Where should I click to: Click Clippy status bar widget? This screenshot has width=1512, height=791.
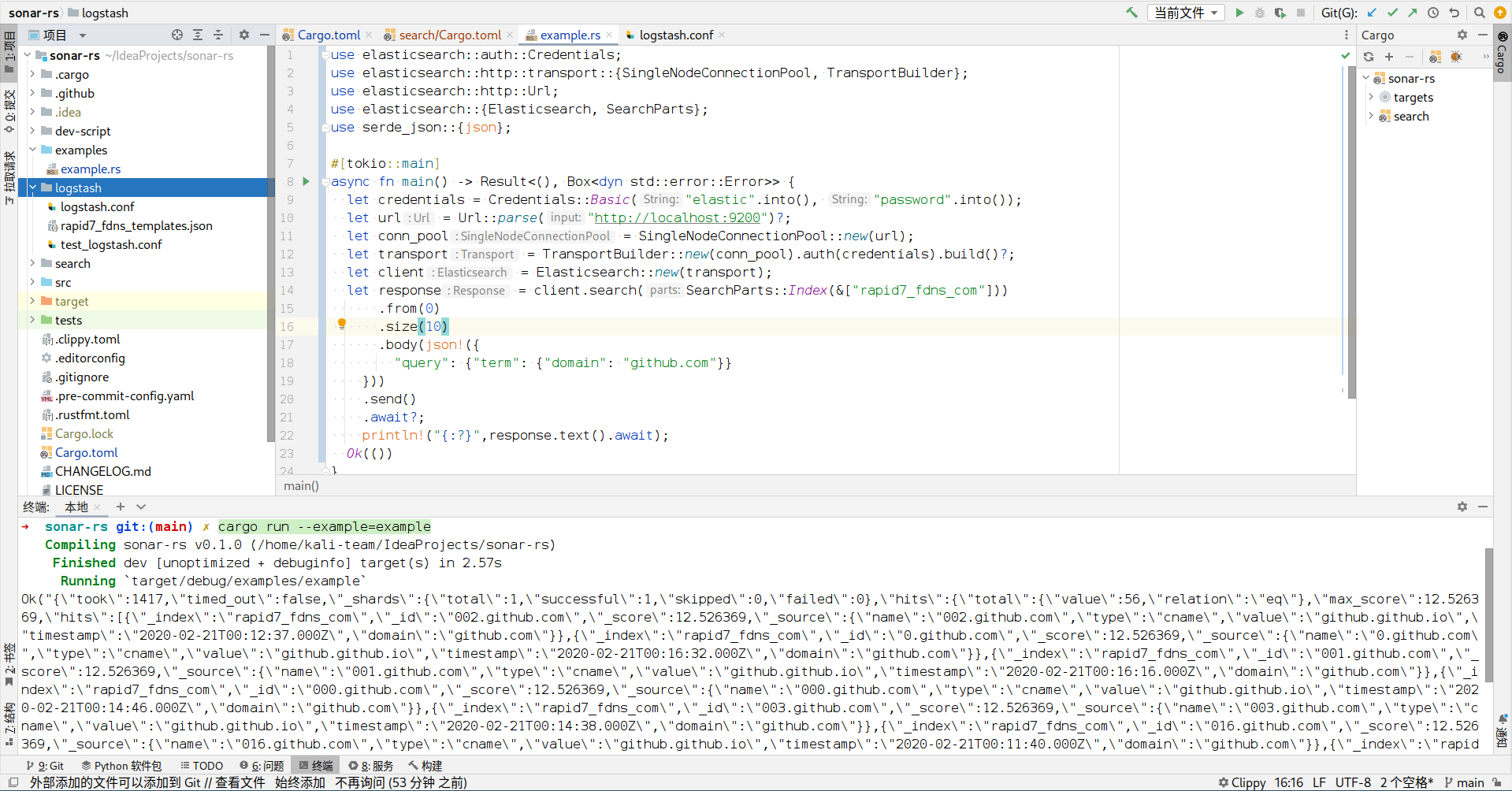pyautogui.click(x=1242, y=782)
